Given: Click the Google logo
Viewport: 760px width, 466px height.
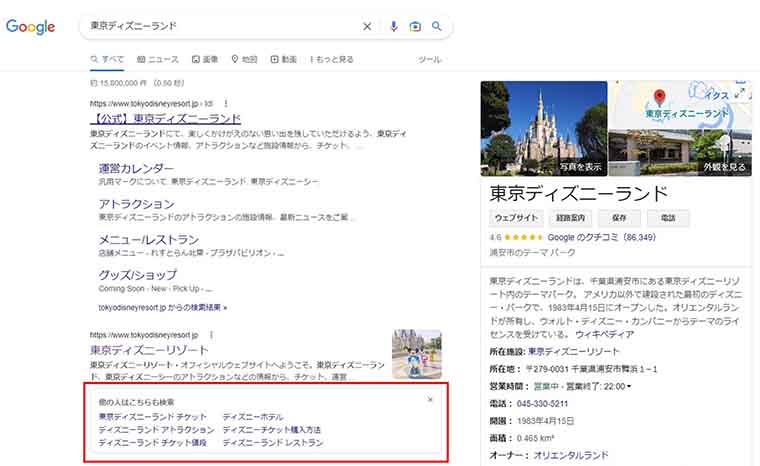Looking at the screenshot, I should [x=31, y=27].
